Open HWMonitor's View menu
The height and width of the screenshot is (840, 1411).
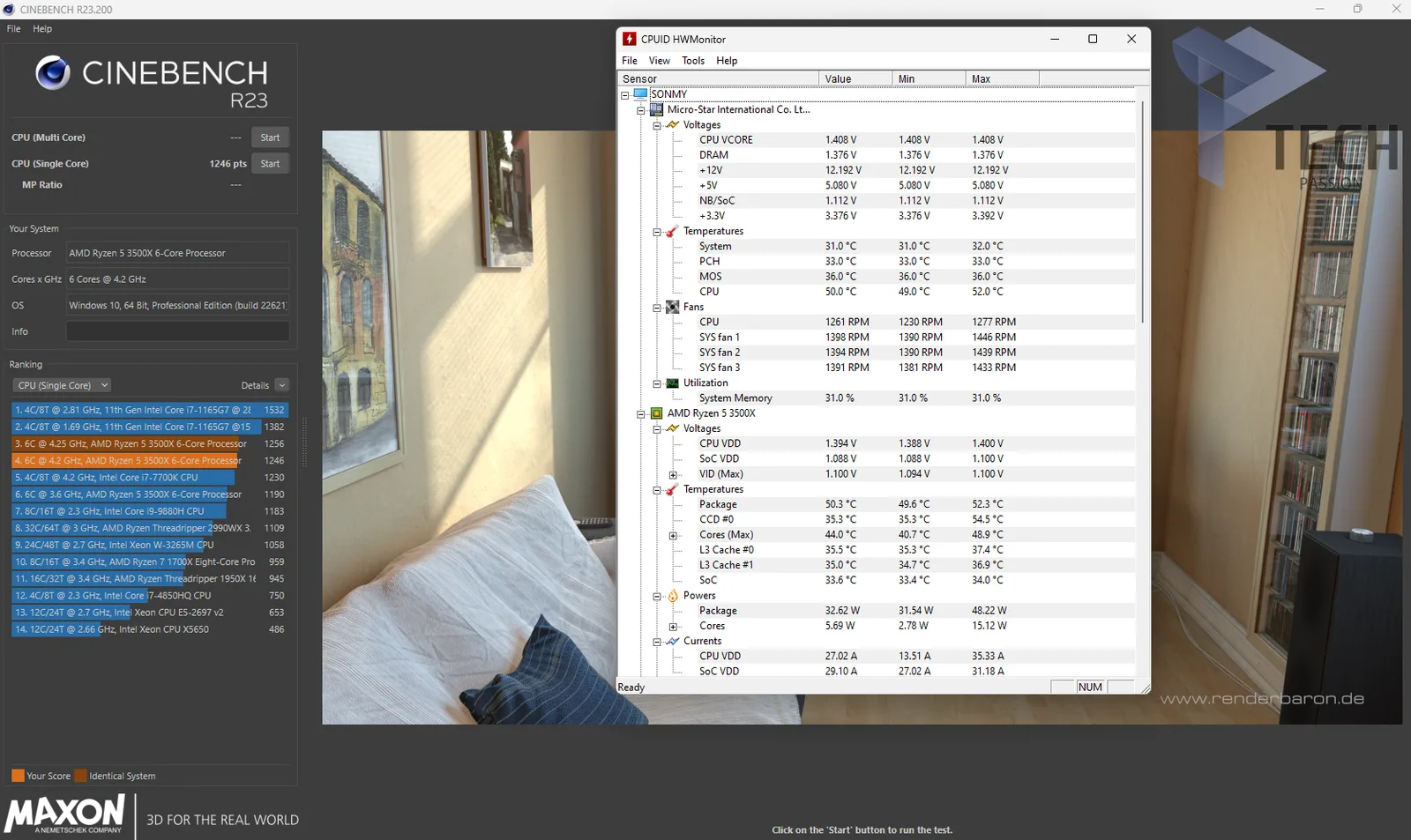coord(660,61)
